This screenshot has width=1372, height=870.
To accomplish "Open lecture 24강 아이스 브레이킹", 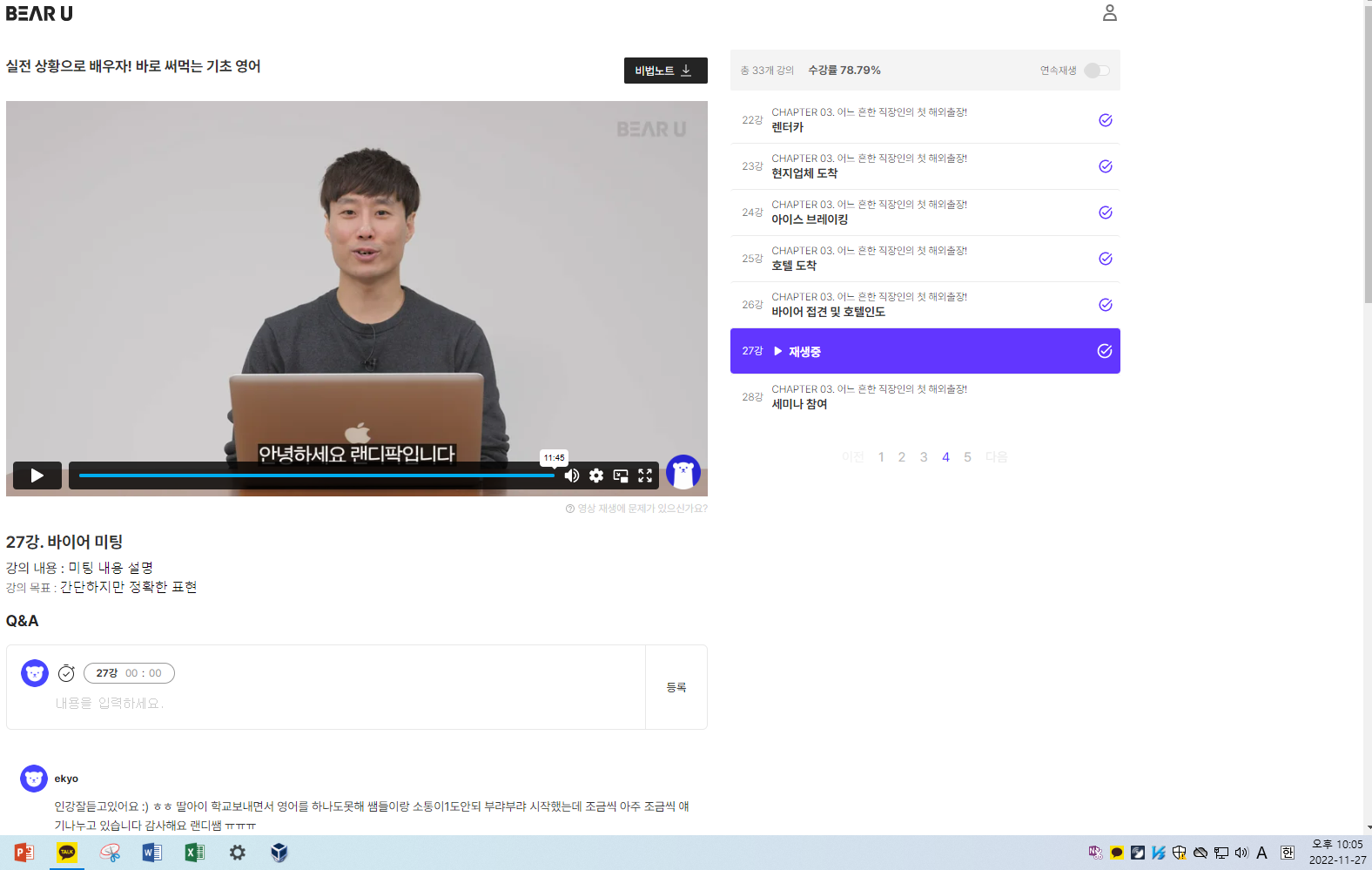I will 925,212.
